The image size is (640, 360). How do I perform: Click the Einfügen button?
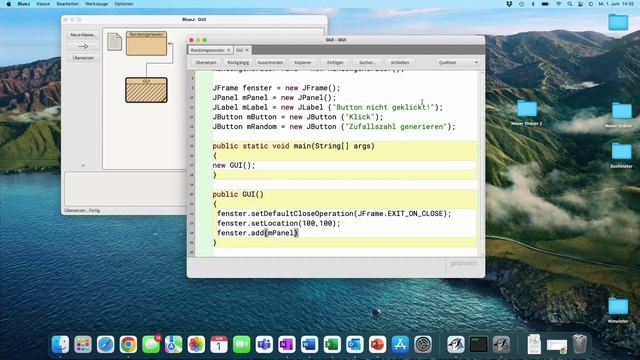pos(335,62)
